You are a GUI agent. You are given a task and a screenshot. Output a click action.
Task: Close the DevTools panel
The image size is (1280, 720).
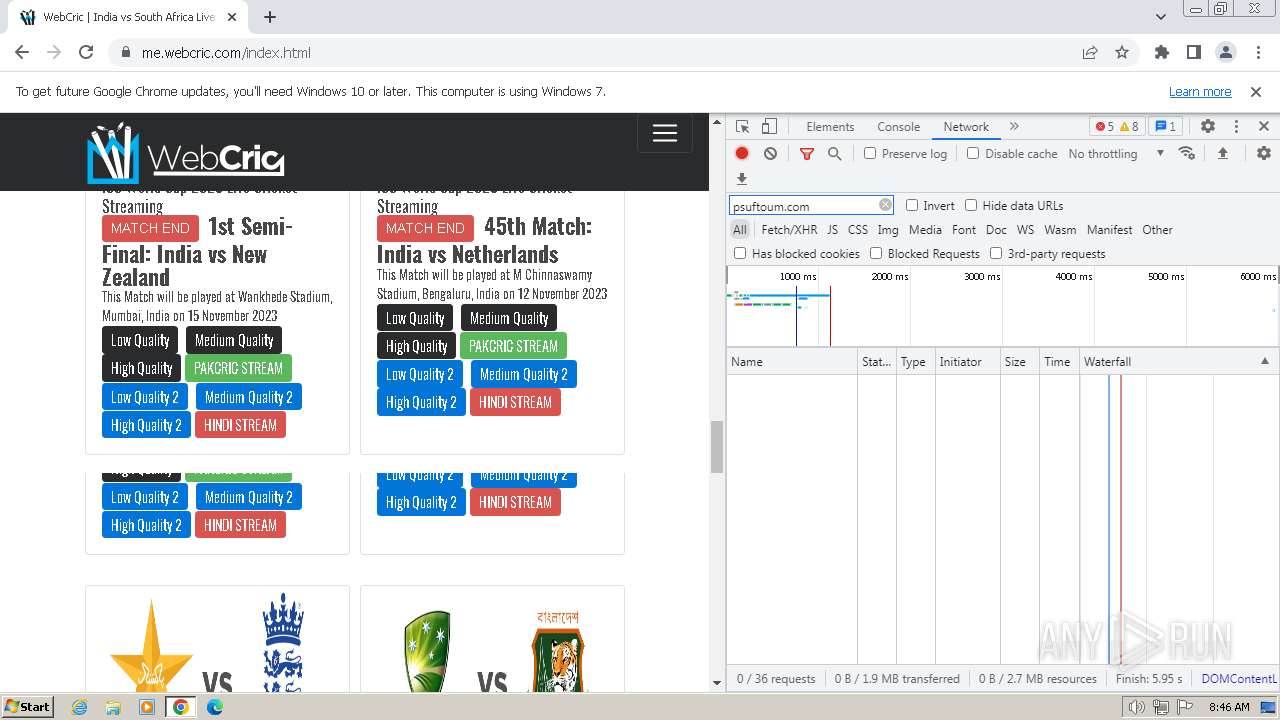click(1264, 127)
